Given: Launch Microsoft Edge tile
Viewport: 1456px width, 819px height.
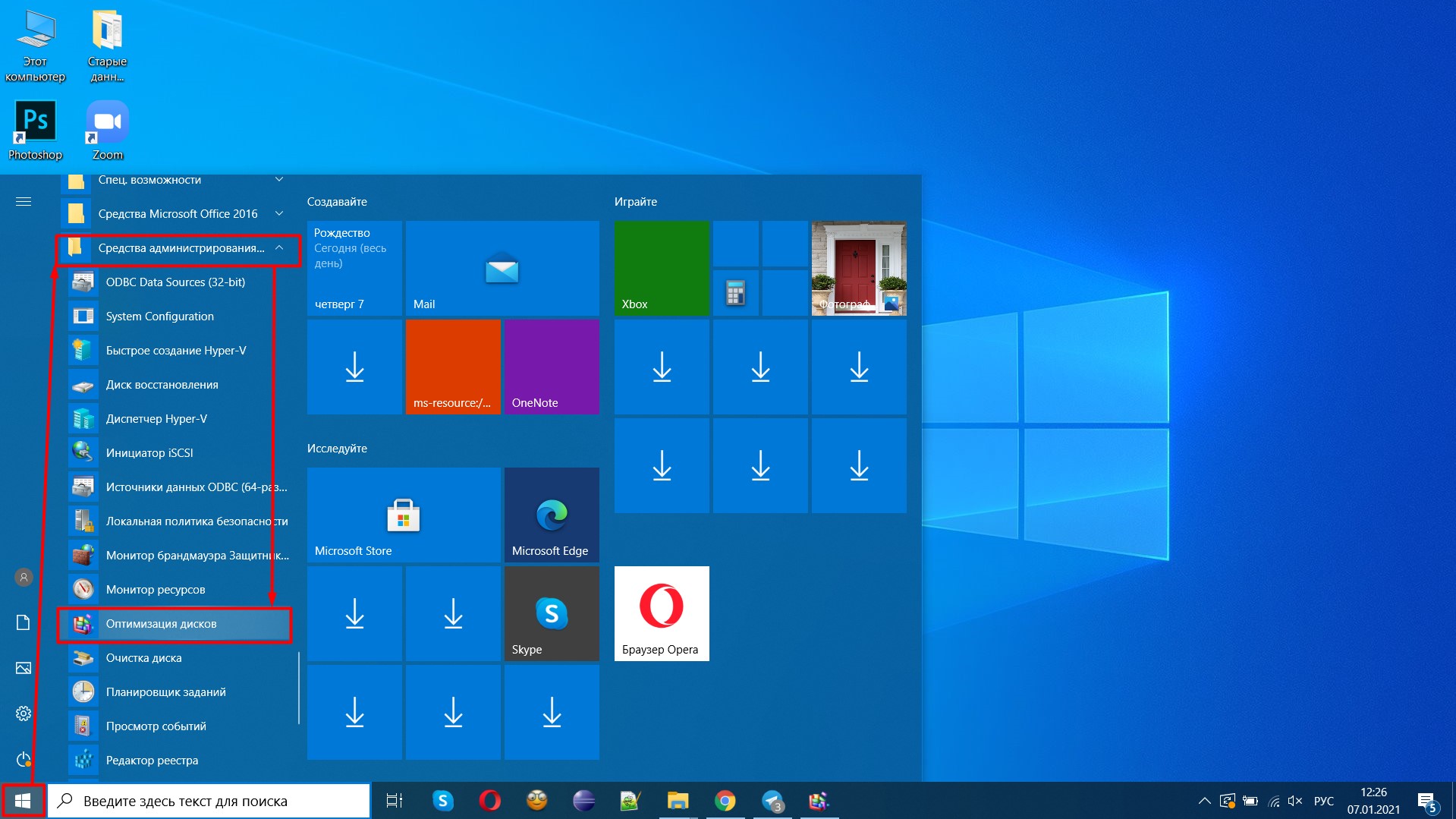Looking at the screenshot, I should coord(551,515).
